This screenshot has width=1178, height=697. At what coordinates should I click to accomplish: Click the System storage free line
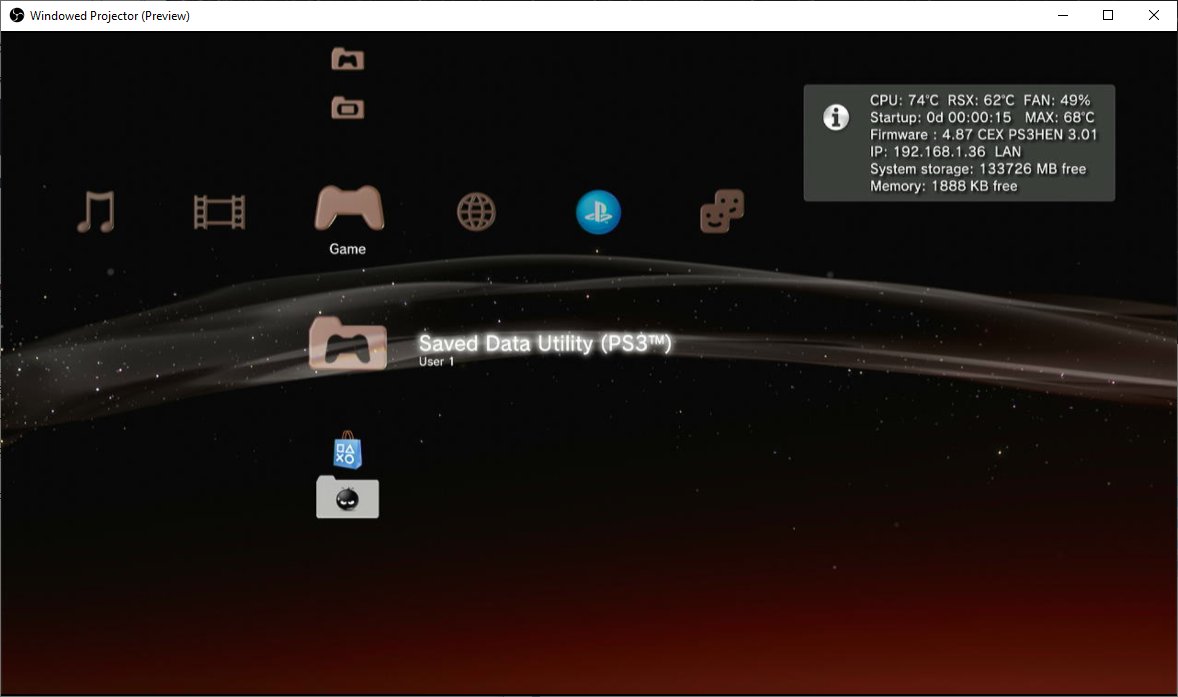[x=977, y=169]
